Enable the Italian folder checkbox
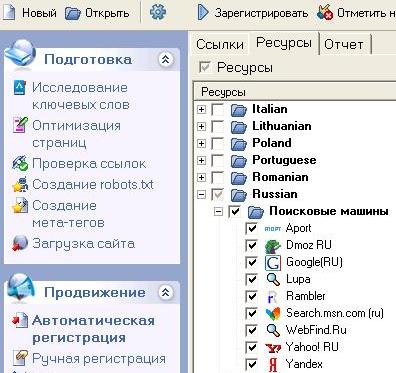The image size is (396, 373). pos(218,109)
